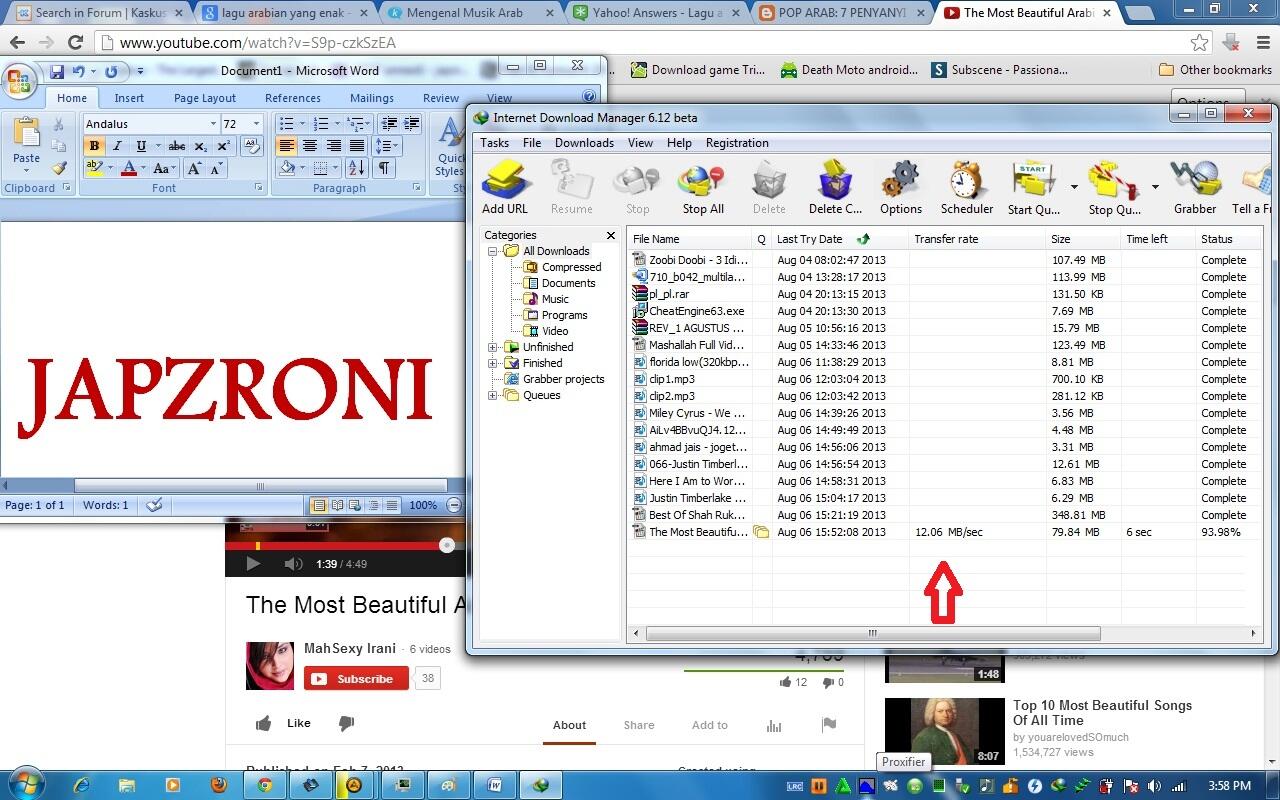Click the red Subscribe button

(x=356, y=679)
